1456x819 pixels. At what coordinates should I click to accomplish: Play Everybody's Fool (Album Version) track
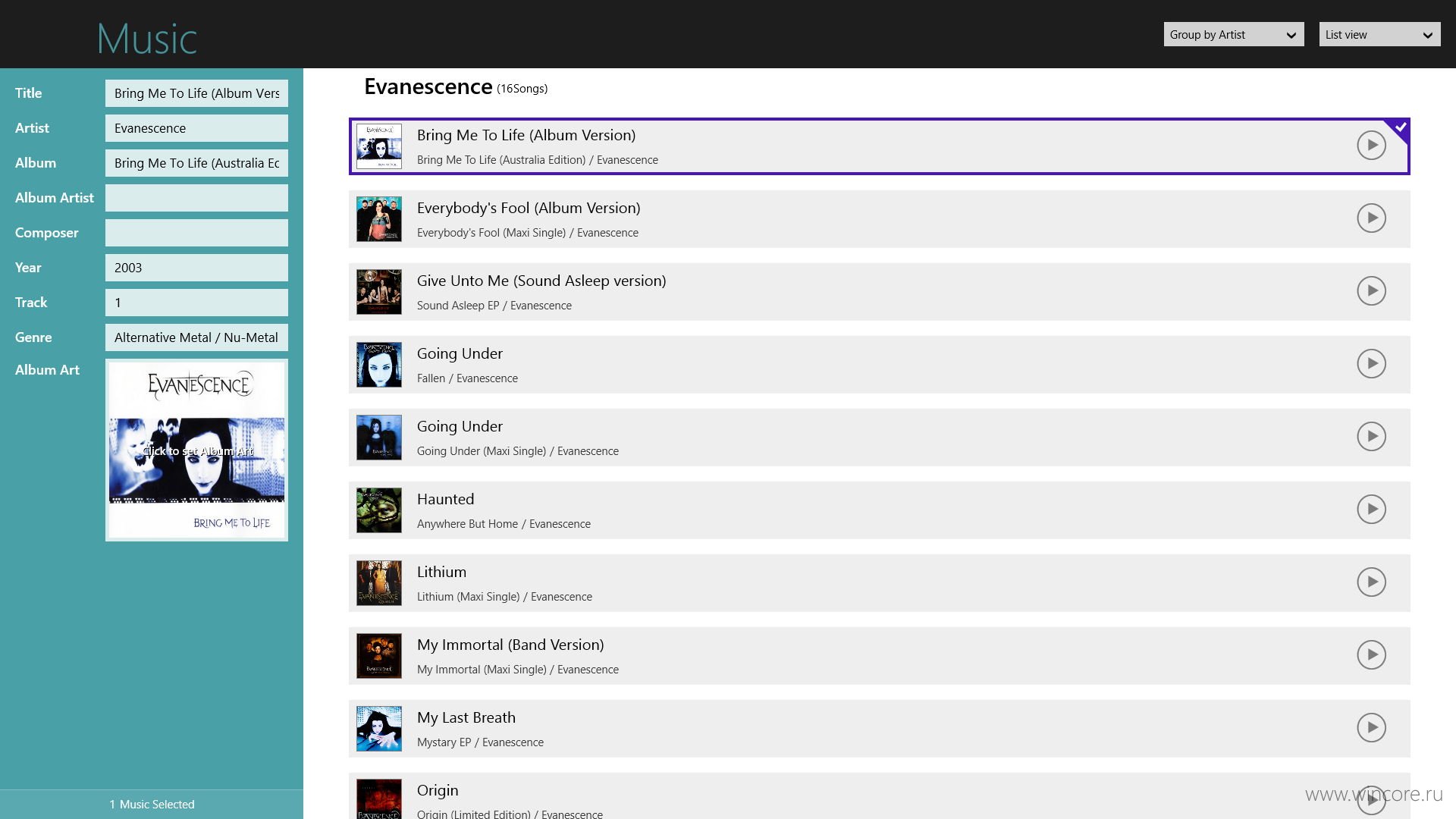(x=1371, y=218)
